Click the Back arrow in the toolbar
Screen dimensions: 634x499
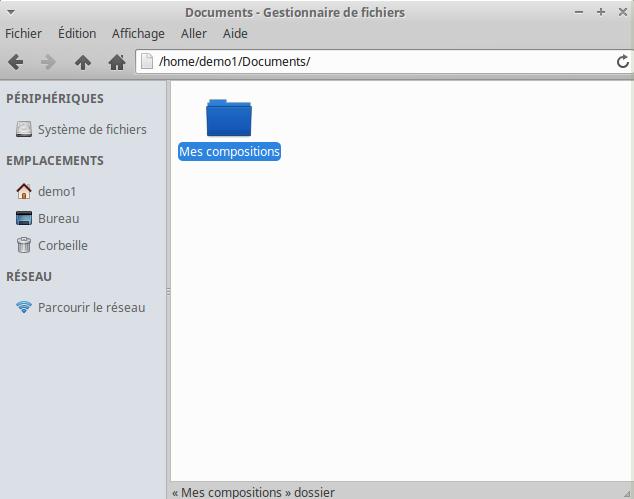[x=16, y=62]
